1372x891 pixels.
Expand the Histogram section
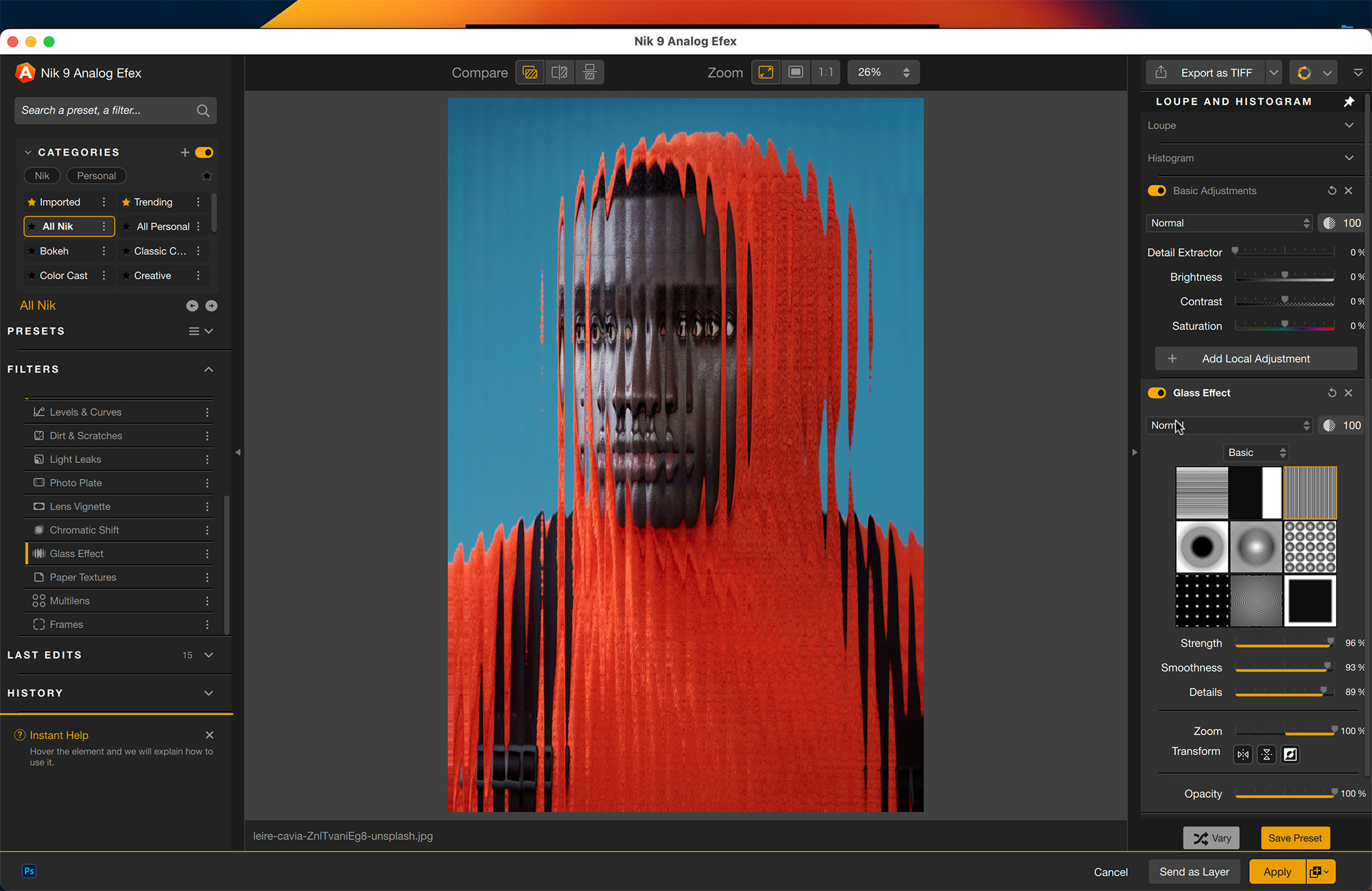[x=1349, y=158]
